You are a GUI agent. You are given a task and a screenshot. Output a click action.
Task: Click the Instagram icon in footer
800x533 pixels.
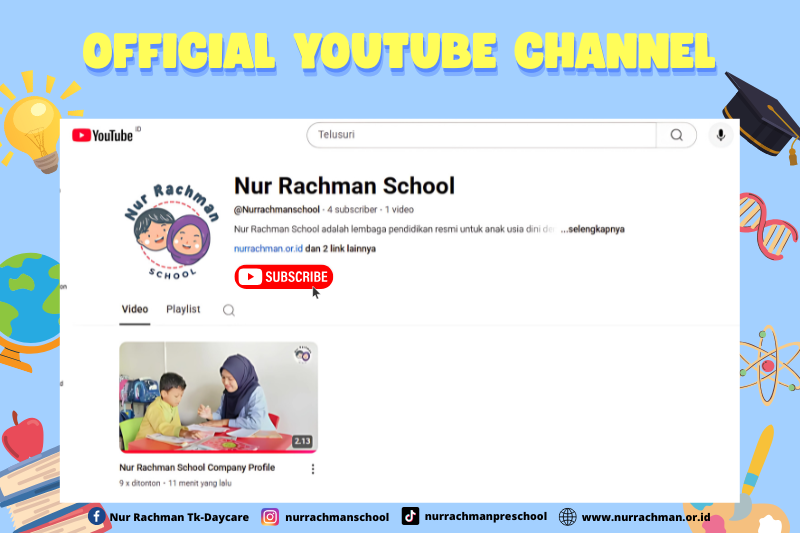[x=270, y=516]
